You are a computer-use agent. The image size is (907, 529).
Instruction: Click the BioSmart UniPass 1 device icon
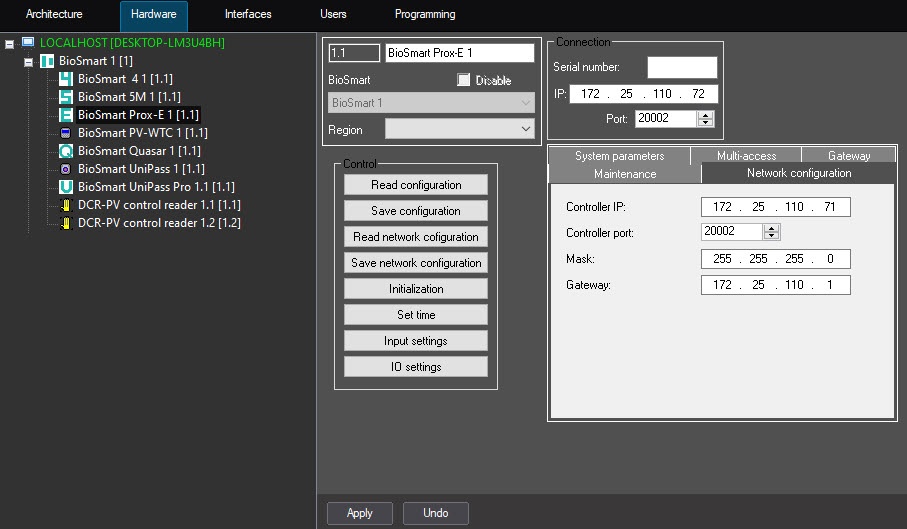pyautogui.click(x=66, y=169)
